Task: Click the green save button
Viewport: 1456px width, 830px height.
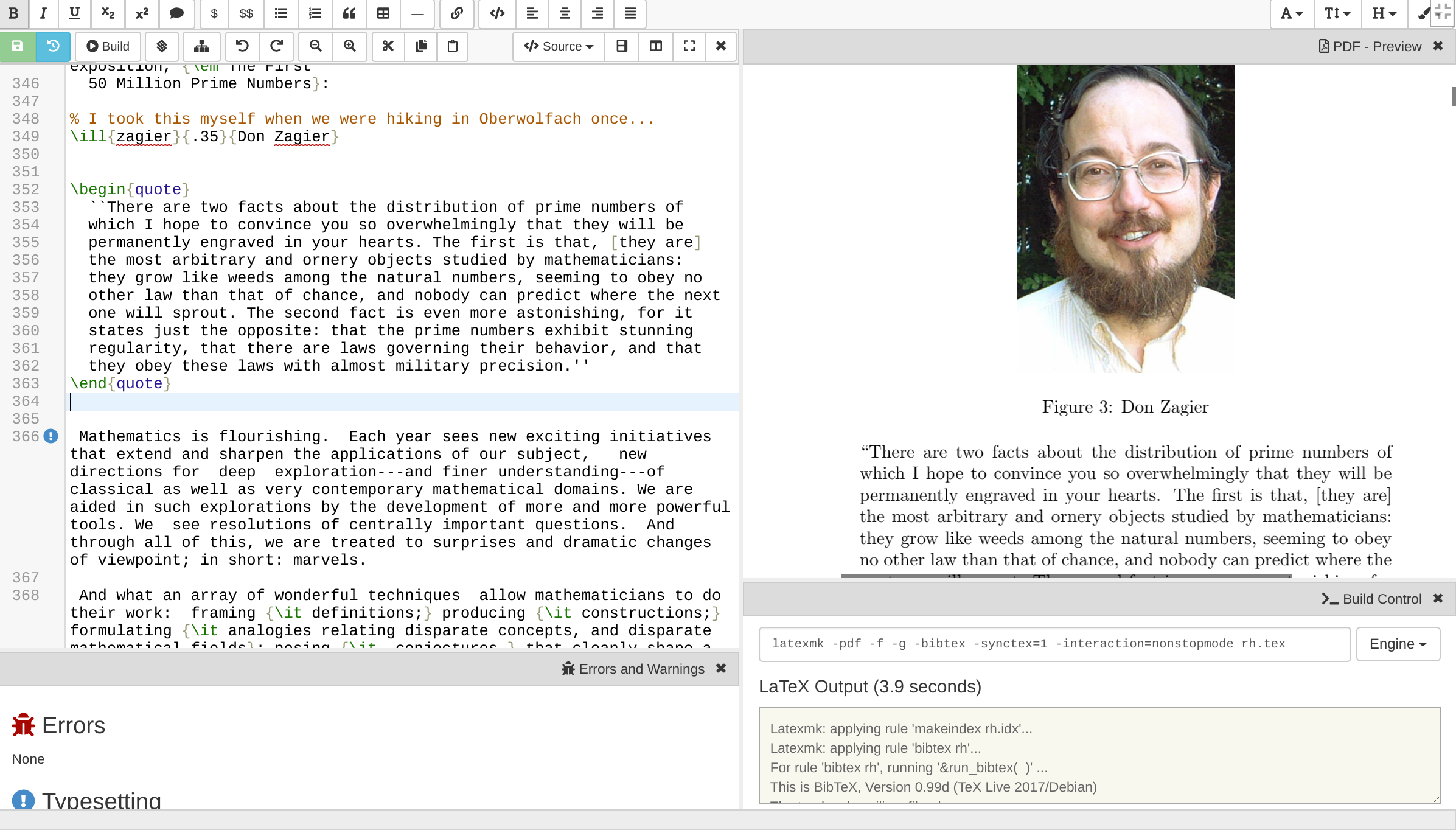Action: (x=18, y=46)
